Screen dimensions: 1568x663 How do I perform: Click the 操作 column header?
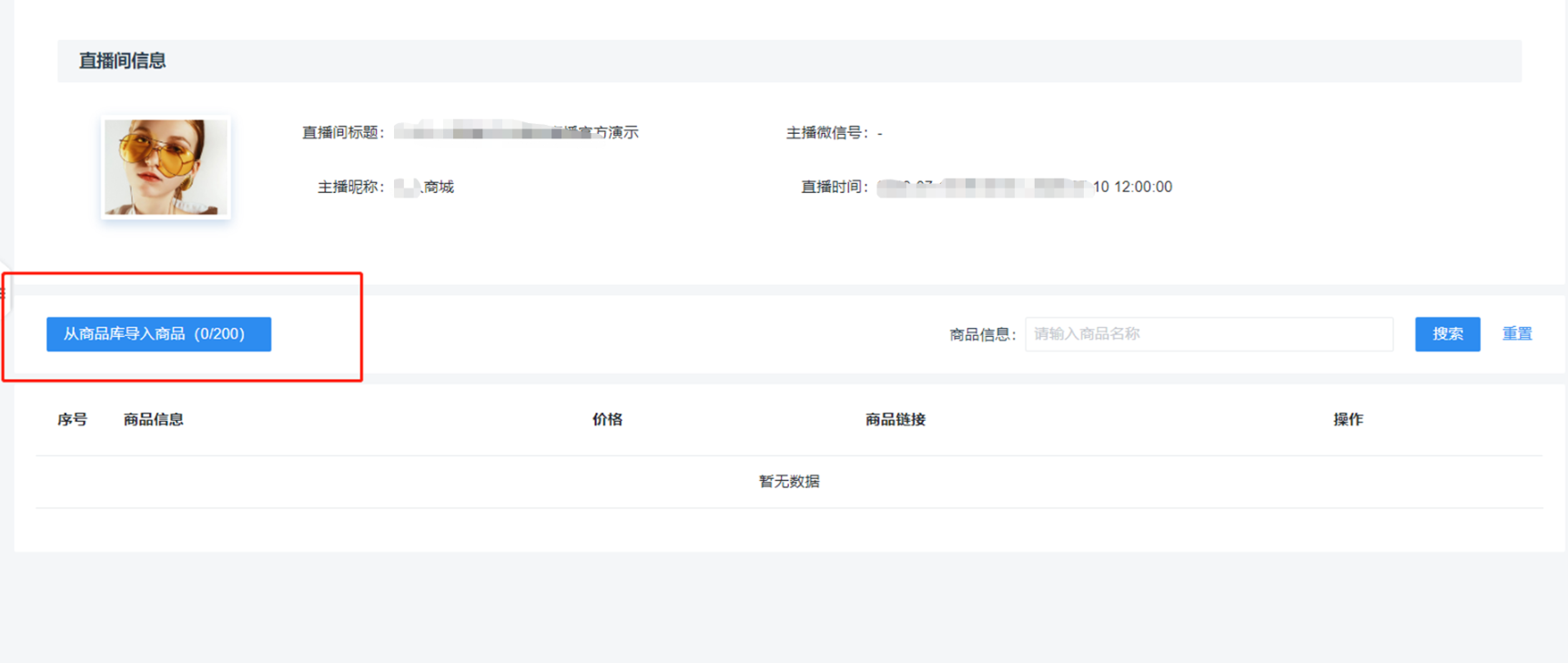coord(1348,420)
